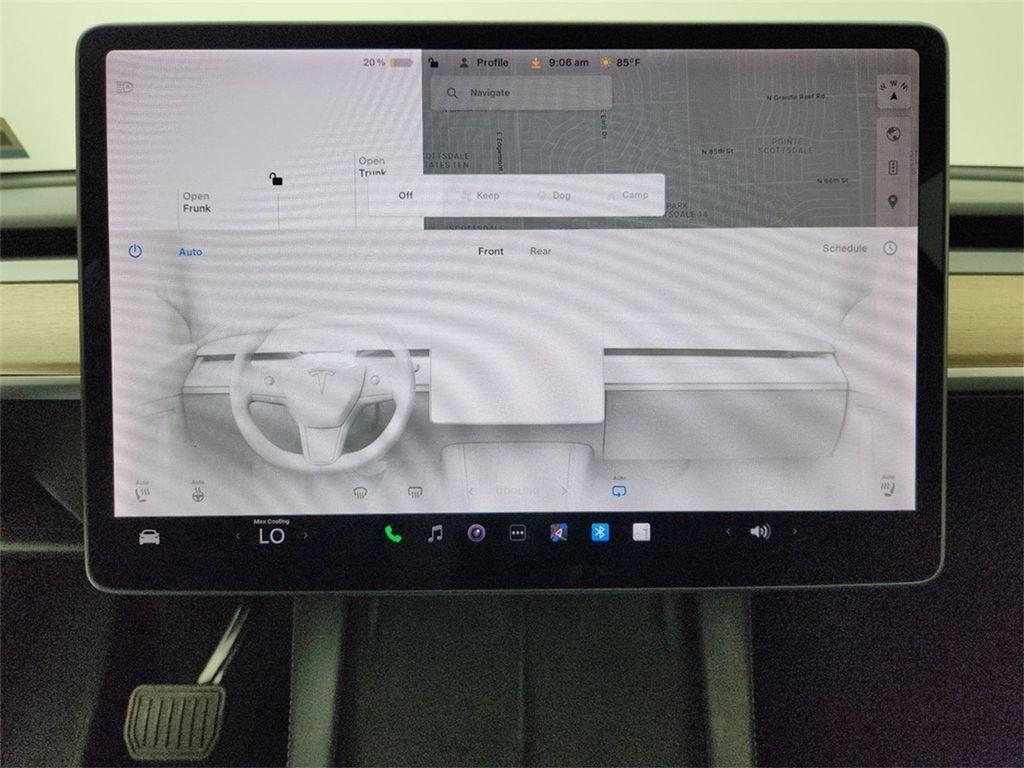Tap the left chevron beside the temperature
1024x768 pixels.
tap(236, 535)
